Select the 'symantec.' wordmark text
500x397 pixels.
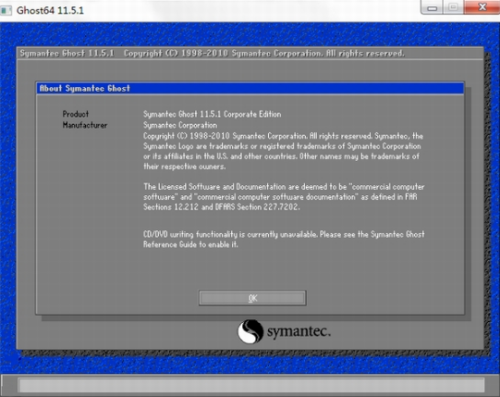pos(299,331)
